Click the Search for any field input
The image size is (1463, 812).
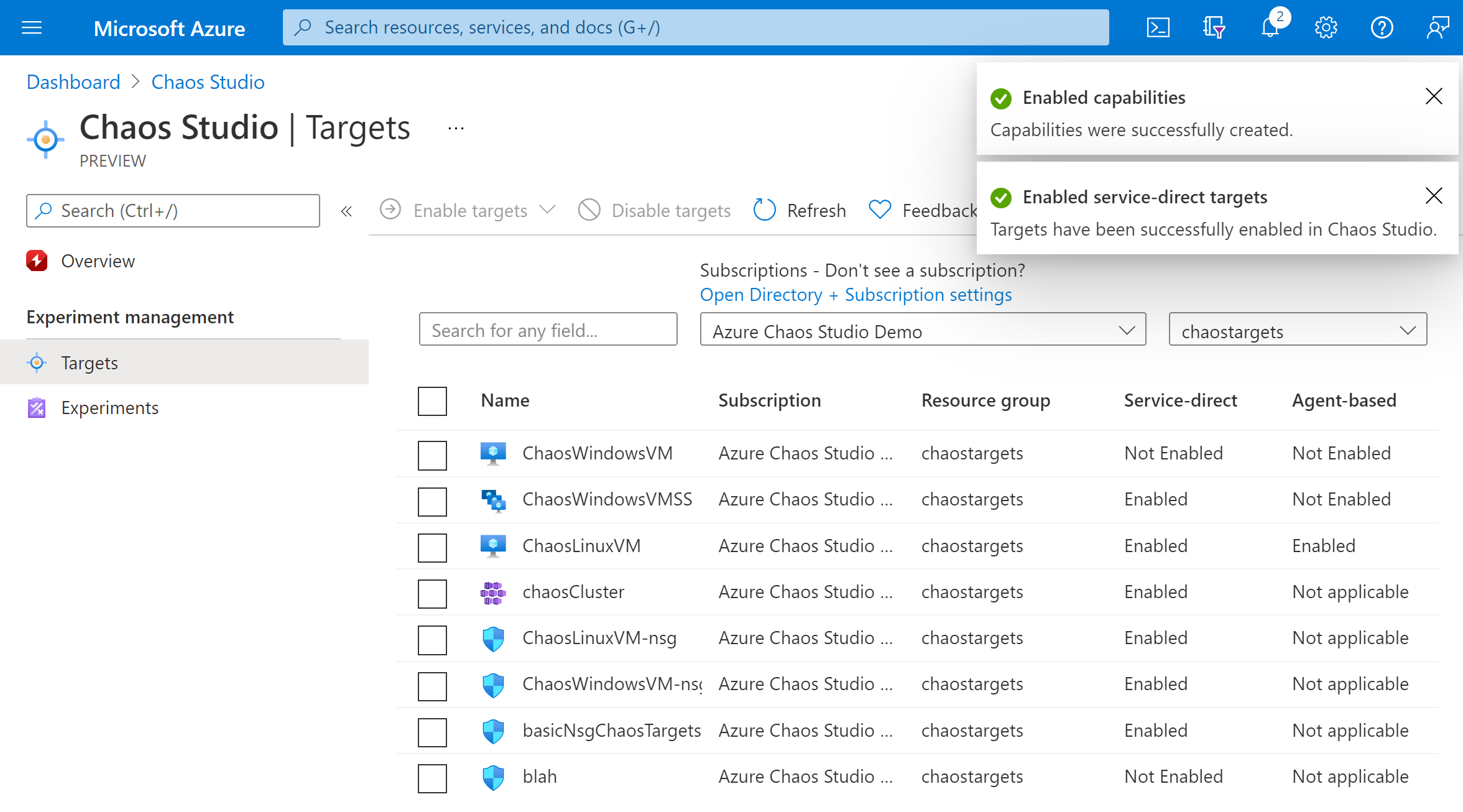pyautogui.click(x=549, y=330)
